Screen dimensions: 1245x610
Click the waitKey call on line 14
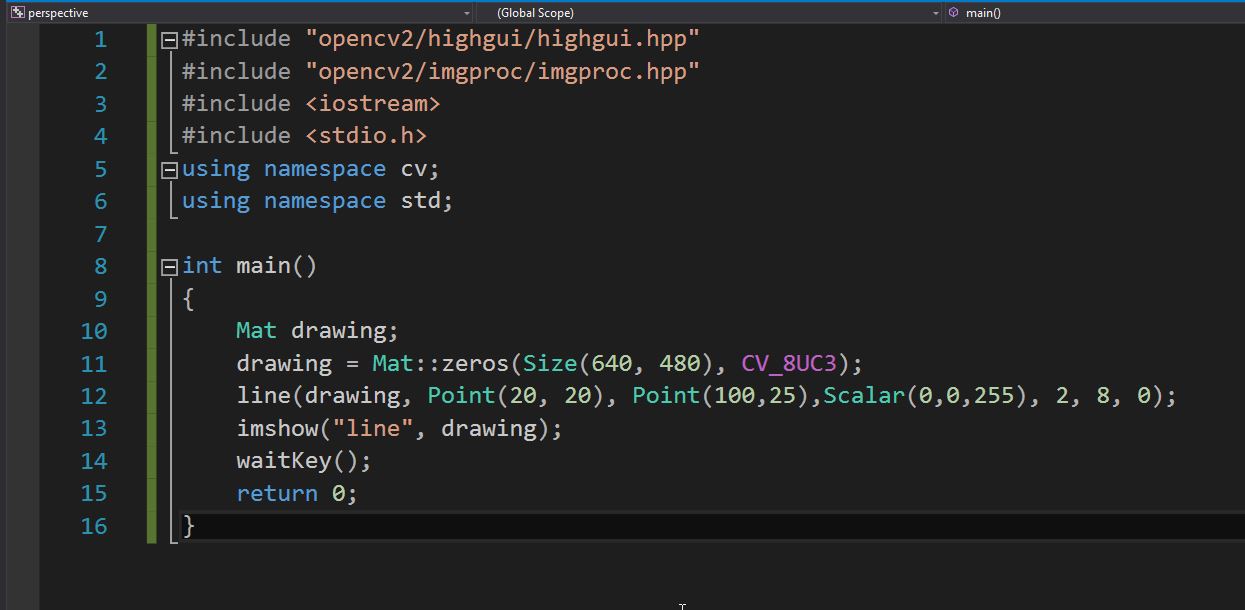[281, 460]
